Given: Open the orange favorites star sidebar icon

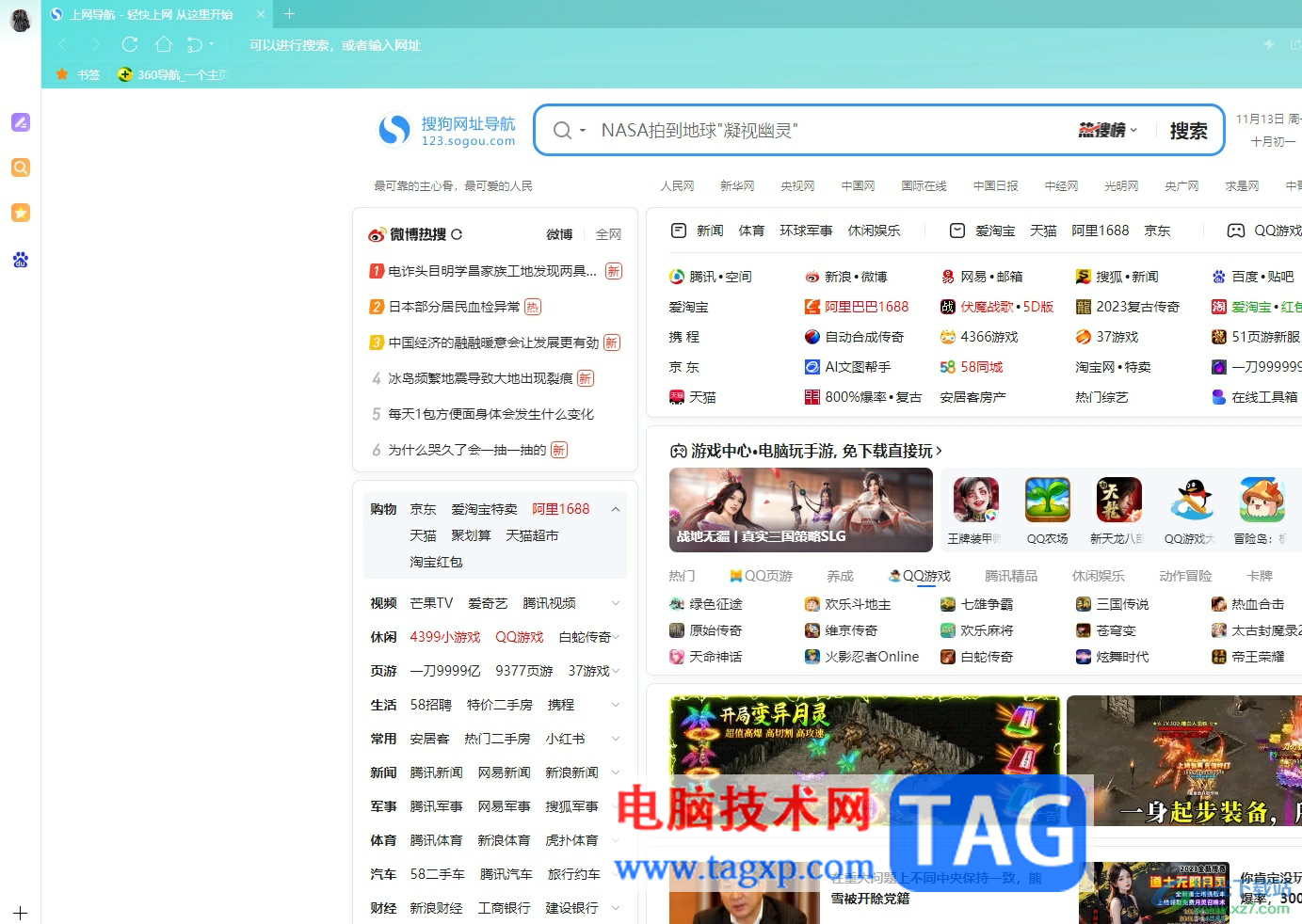Looking at the screenshot, I should (21, 213).
